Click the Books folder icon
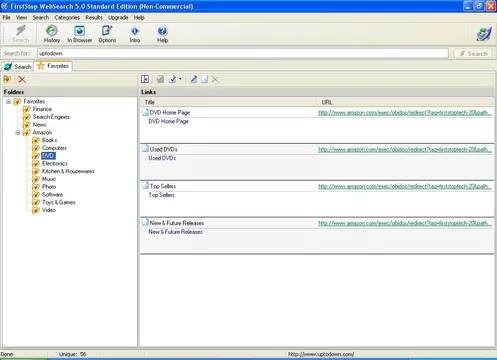The image size is (497, 360). pos(36,140)
